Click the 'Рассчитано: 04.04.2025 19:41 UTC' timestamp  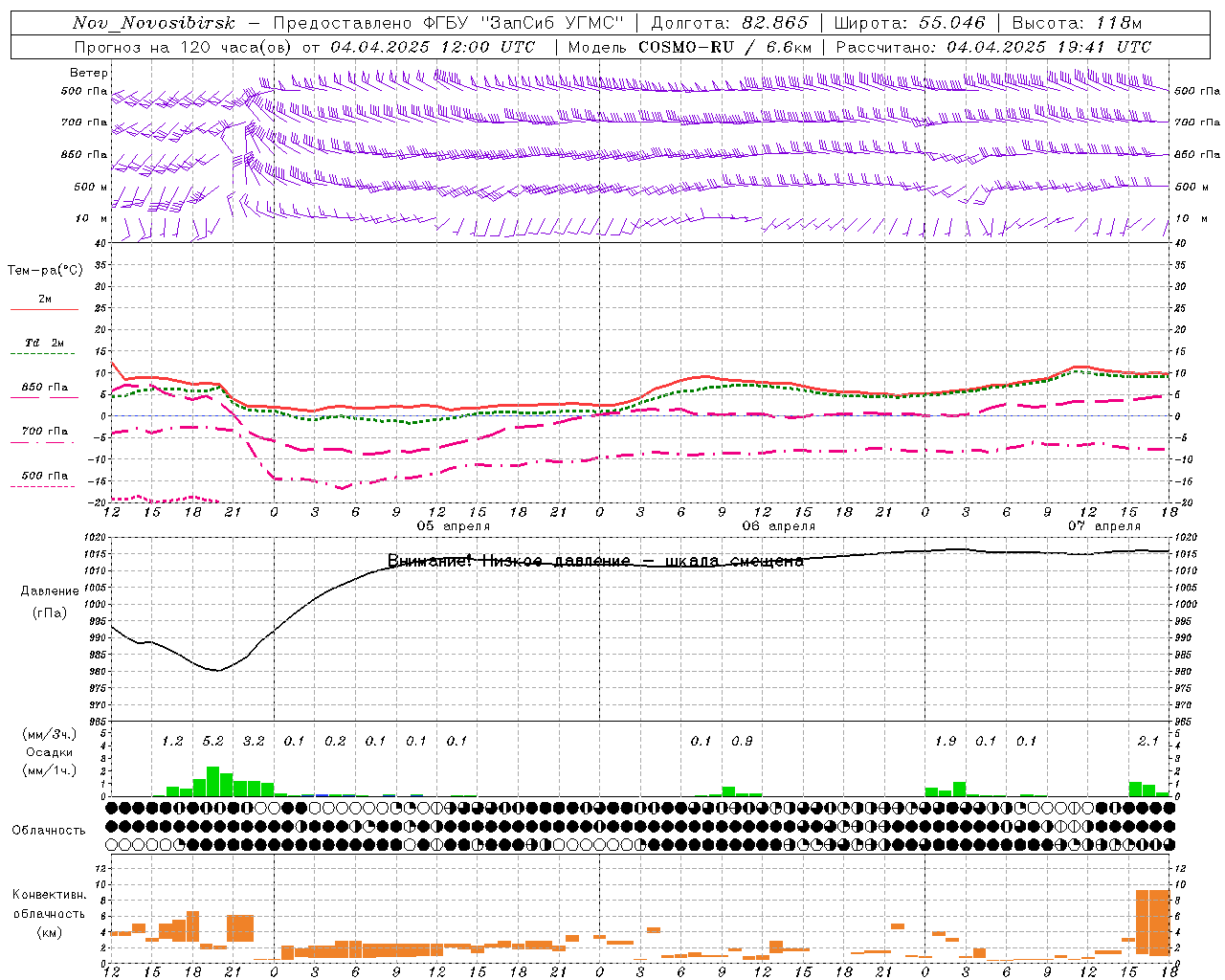pyautogui.click(x=993, y=47)
